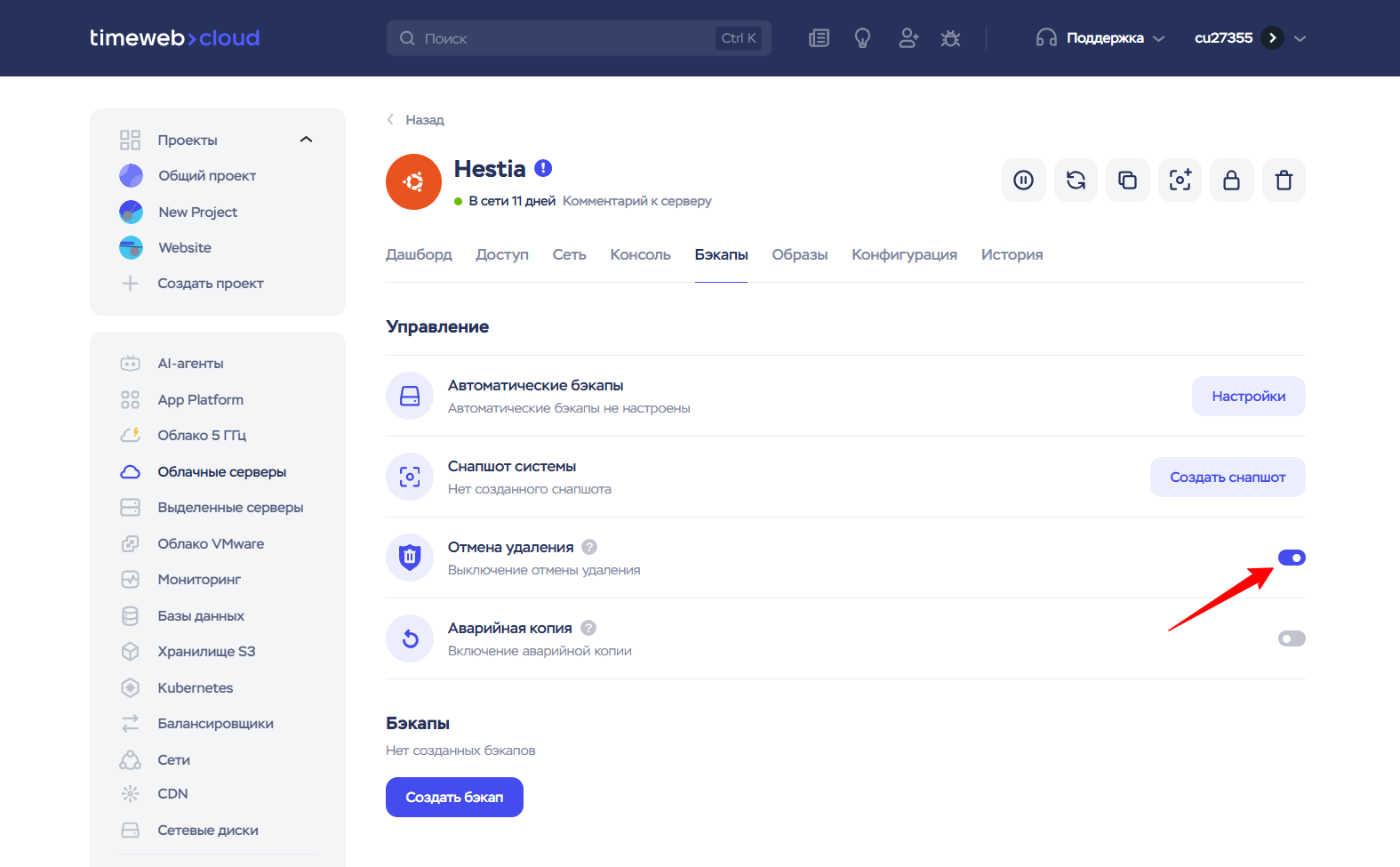
Task: Click the AI-агенты sidebar icon
Action: click(130, 363)
